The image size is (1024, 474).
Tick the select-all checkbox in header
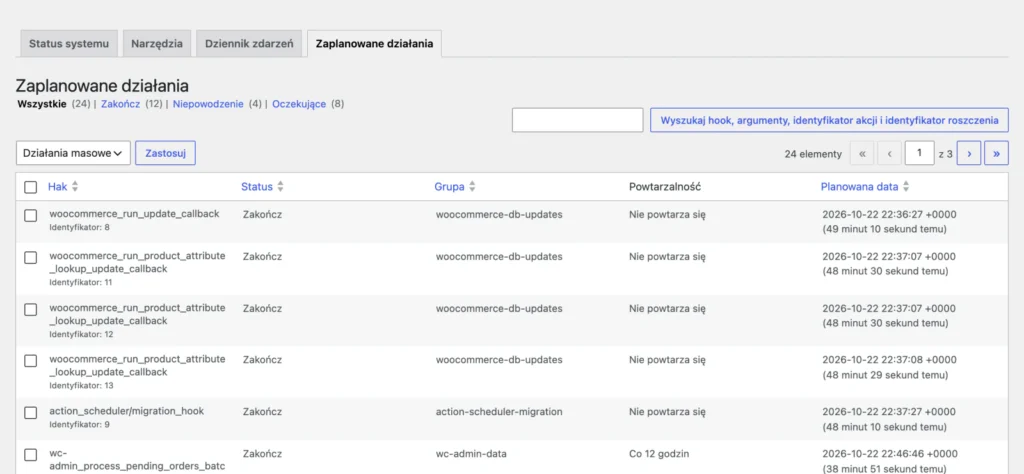(x=31, y=187)
